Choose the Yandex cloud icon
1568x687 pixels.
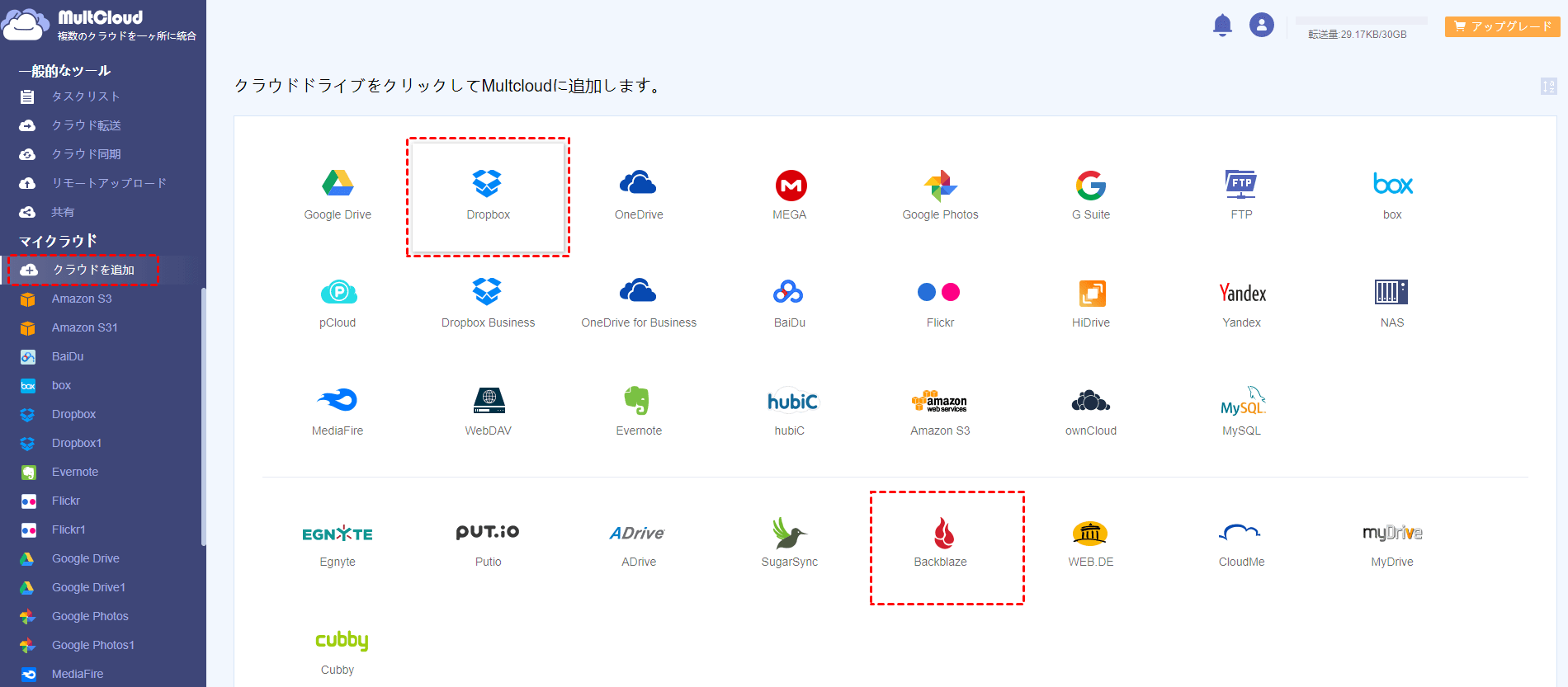(x=1242, y=293)
